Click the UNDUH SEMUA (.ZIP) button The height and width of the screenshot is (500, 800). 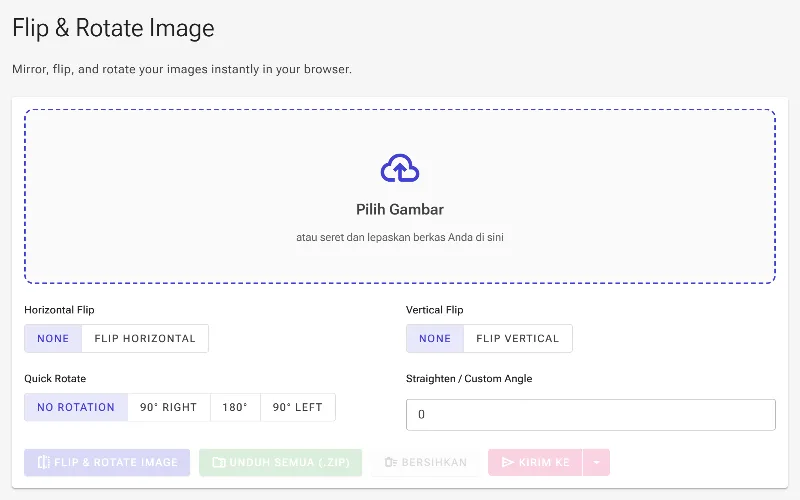click(281, 462)
